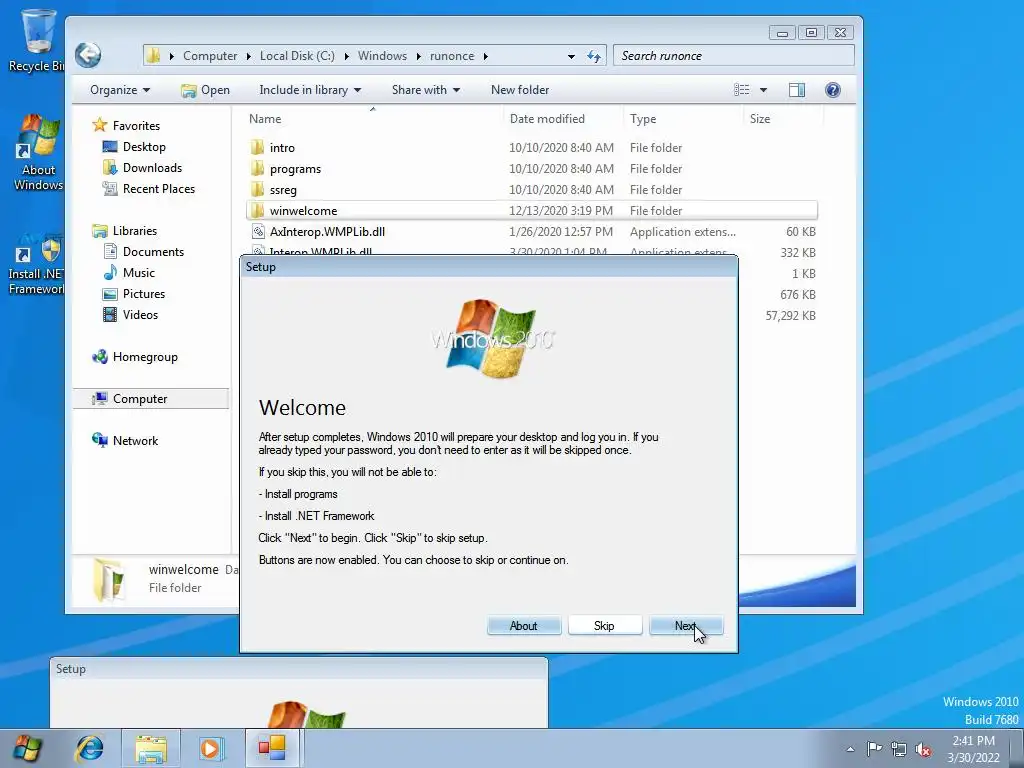Select Computer in navigation pane

coord(151,398)
